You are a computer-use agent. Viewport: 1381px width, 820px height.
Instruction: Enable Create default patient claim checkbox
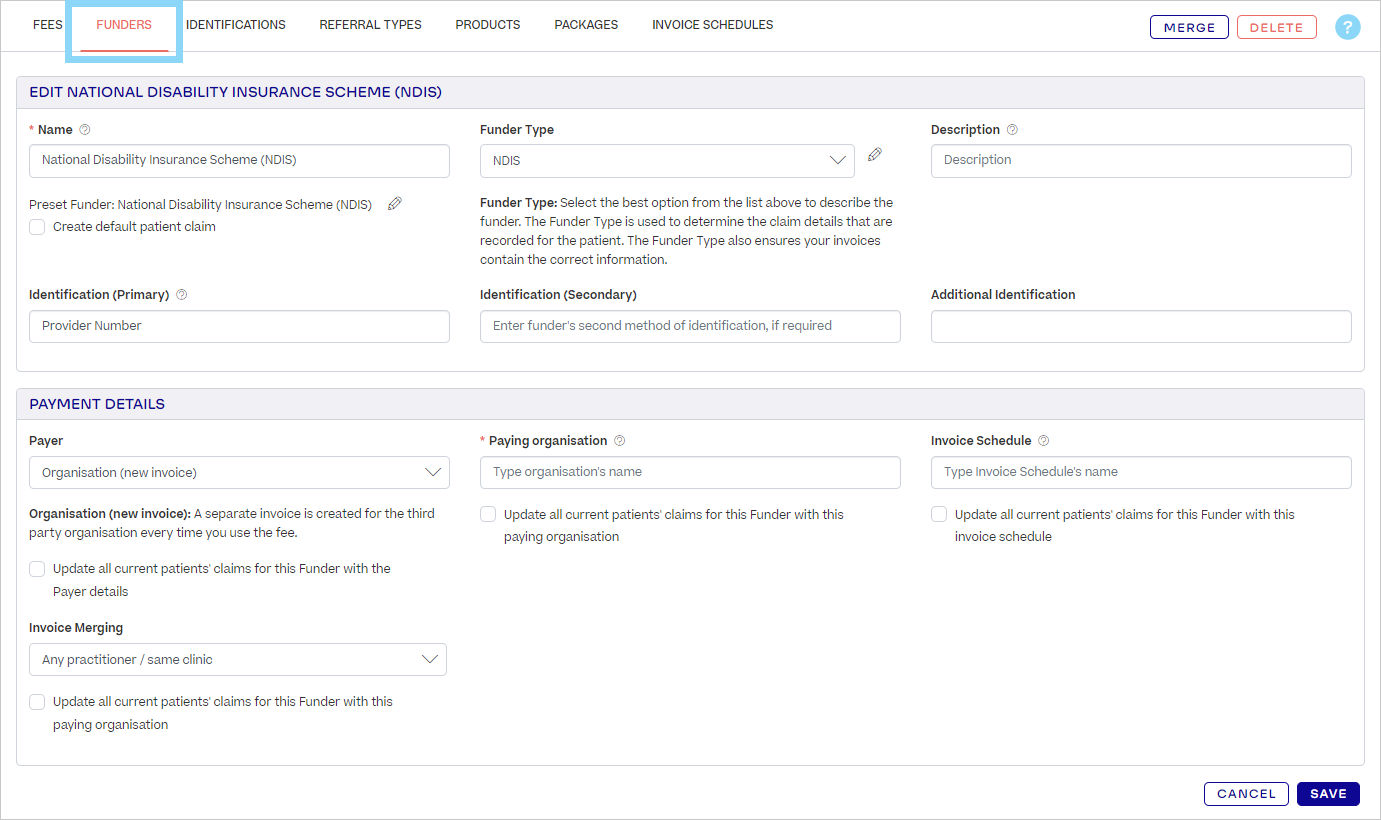coord(37,227)
